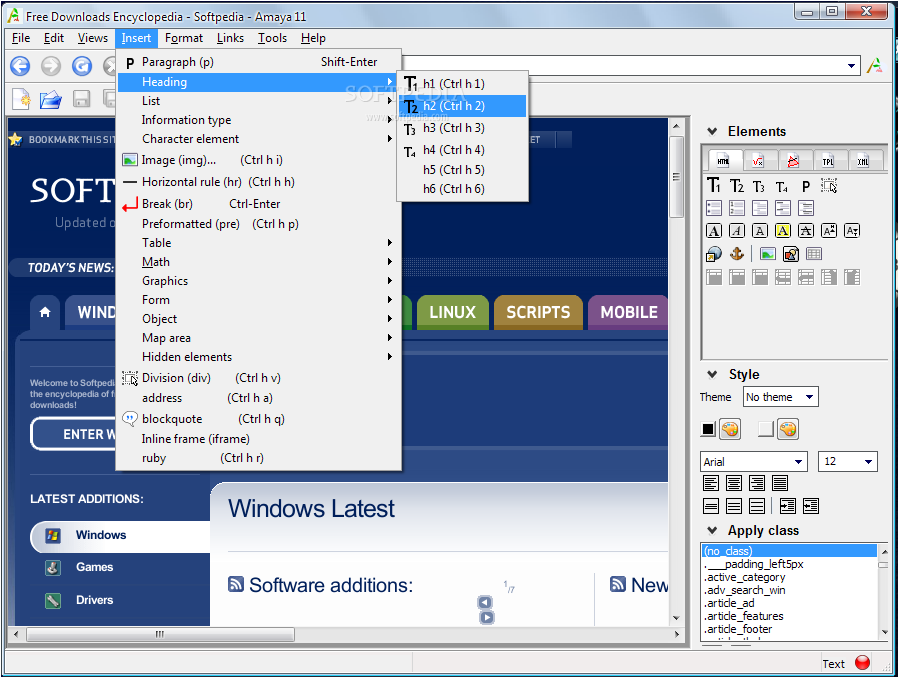Click the T2 heading icon in Elements panel
The height and width of the screenshot is (679, 898).
pos(736,185)
